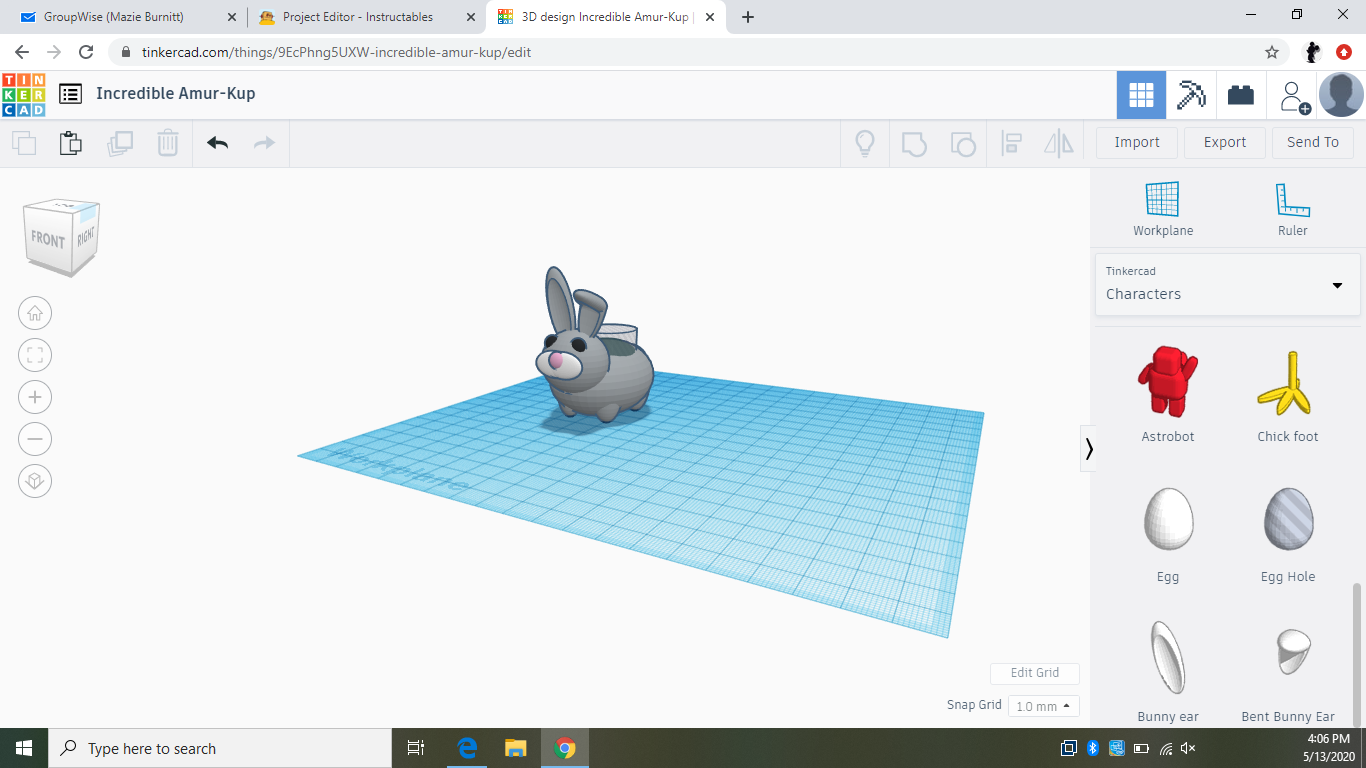The image size is (1366, 768).
Task: Open the Align tool
Action: point(1010,143)
